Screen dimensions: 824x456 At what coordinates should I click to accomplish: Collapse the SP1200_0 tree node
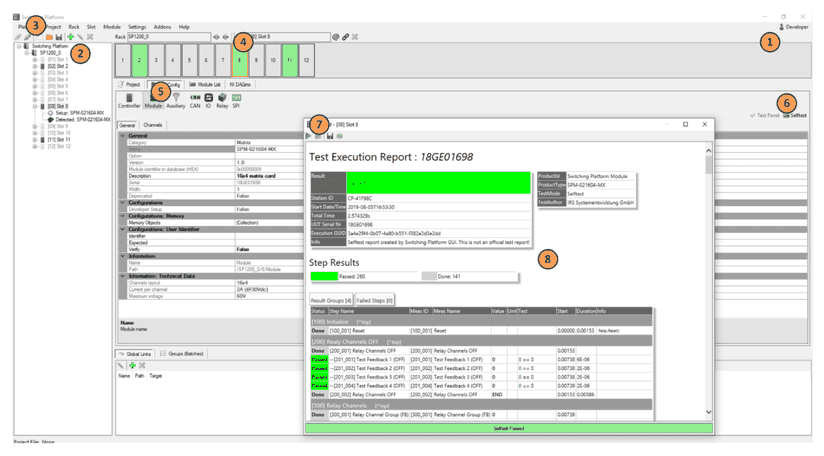tap(27, 53)
